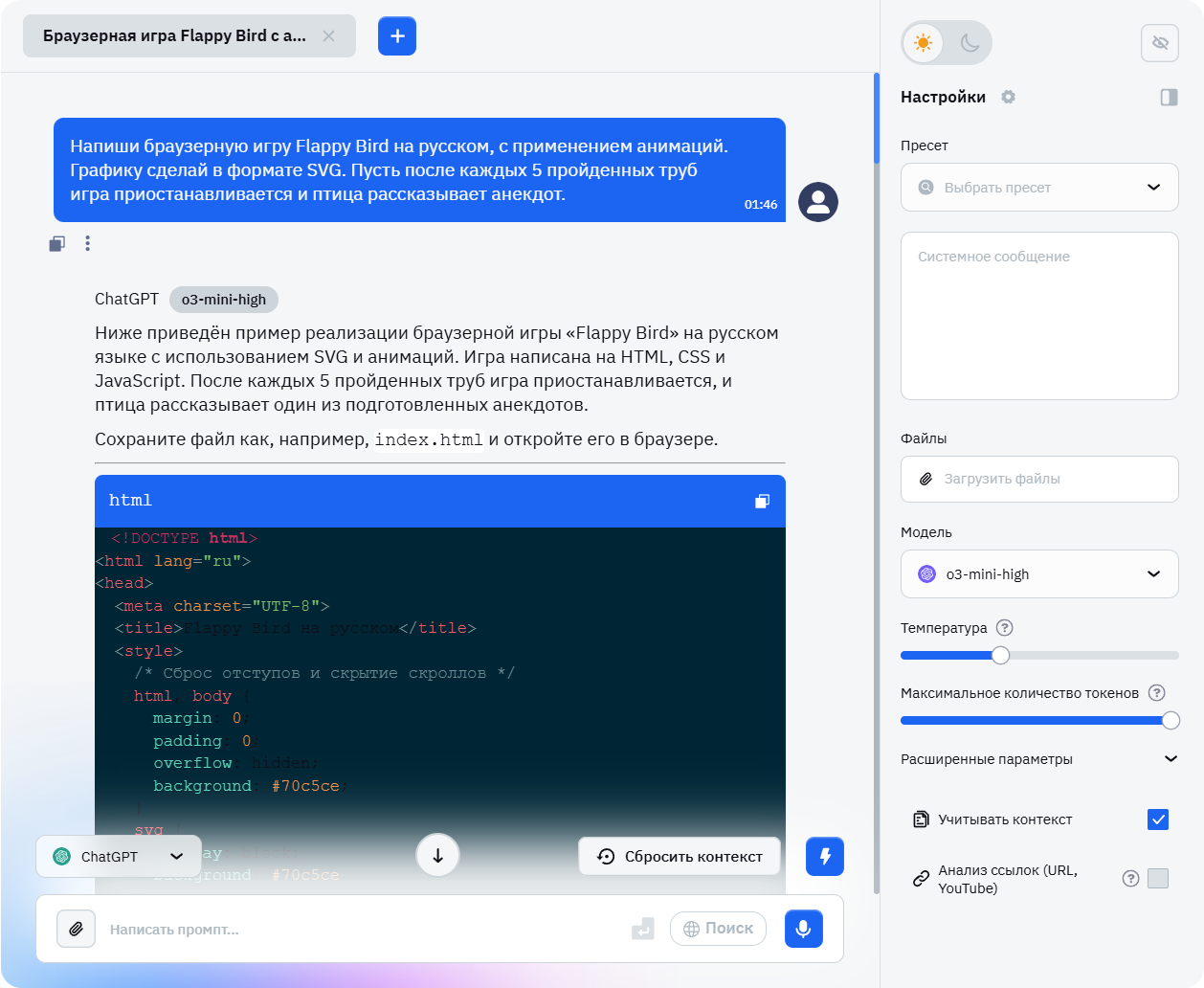Click the link icon beside Анализ ссылок
The width and height of the screenshot is (1204, 988).
921,879
